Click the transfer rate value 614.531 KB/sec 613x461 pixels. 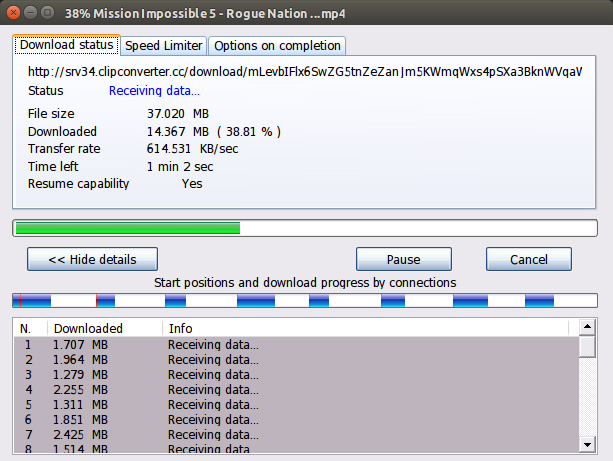[192, 149]
